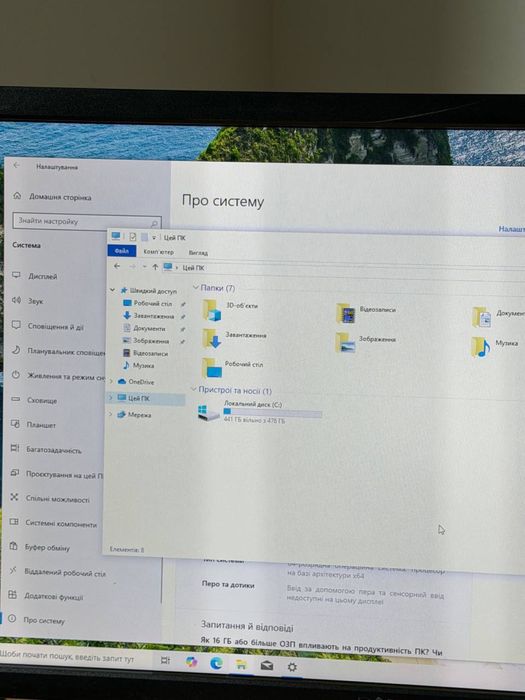This screenshot has height=700, width=525.
Task: Open the Завантаження folder with blue arrow
Action: (x=211, y=338)
